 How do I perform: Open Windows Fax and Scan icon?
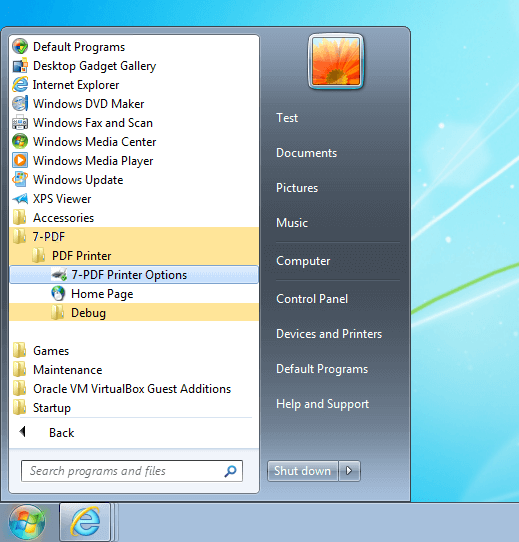[x=20, y=122]
